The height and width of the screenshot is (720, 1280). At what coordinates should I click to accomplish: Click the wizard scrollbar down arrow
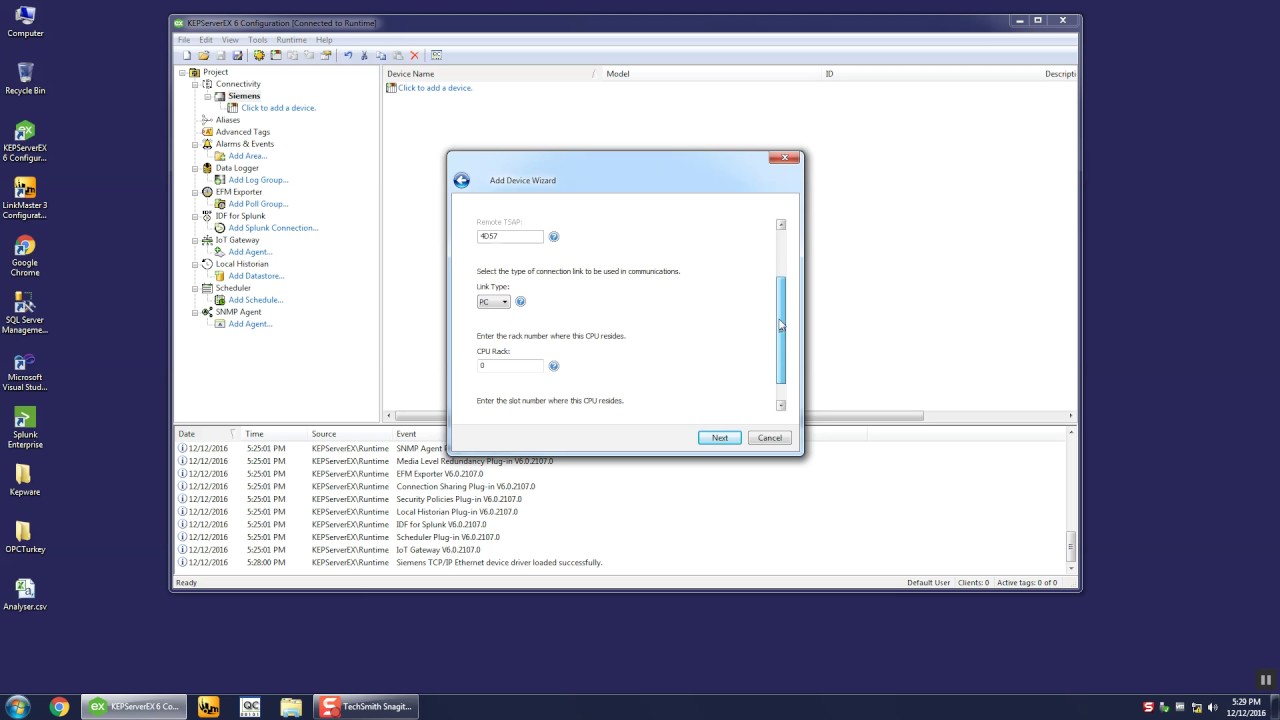(x=781, y=405)
